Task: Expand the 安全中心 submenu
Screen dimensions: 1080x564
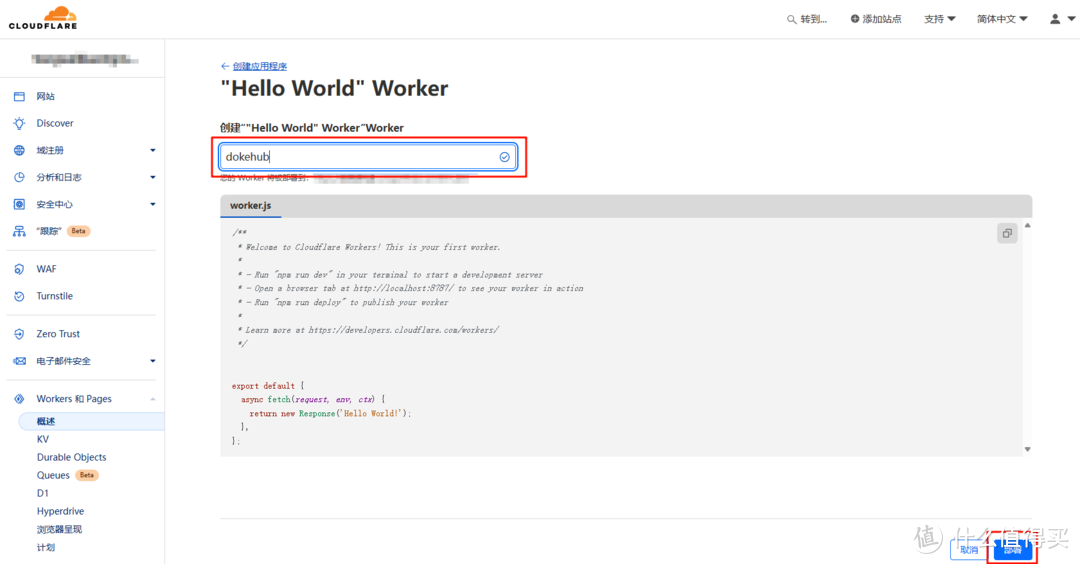Action: click(153, 204)
